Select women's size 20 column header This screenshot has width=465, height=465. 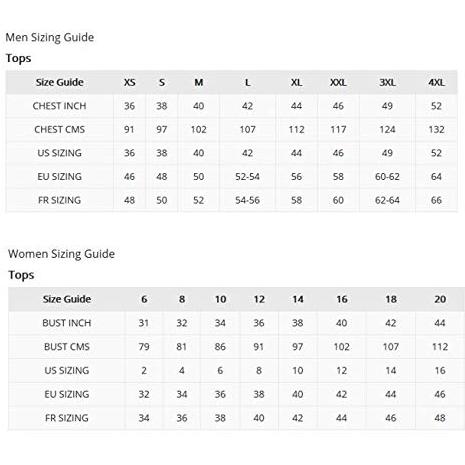440,299
